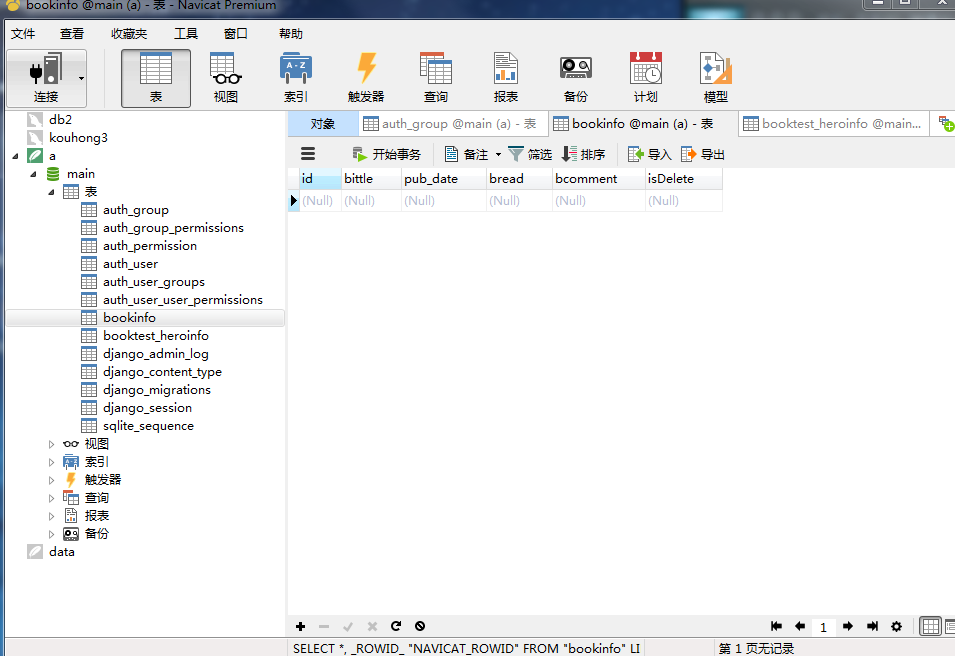Open the 备注 dropdown arrow
Viewport: 955px width, 656px height.
coord(498,155)
